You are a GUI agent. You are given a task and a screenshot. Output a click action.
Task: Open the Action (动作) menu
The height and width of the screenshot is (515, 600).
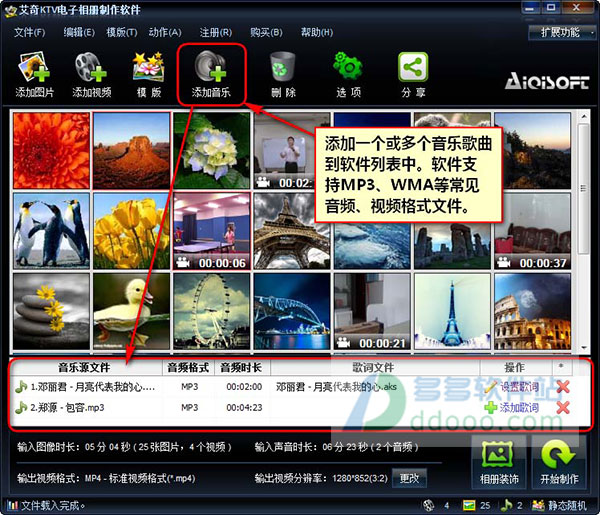pos(165,33)
